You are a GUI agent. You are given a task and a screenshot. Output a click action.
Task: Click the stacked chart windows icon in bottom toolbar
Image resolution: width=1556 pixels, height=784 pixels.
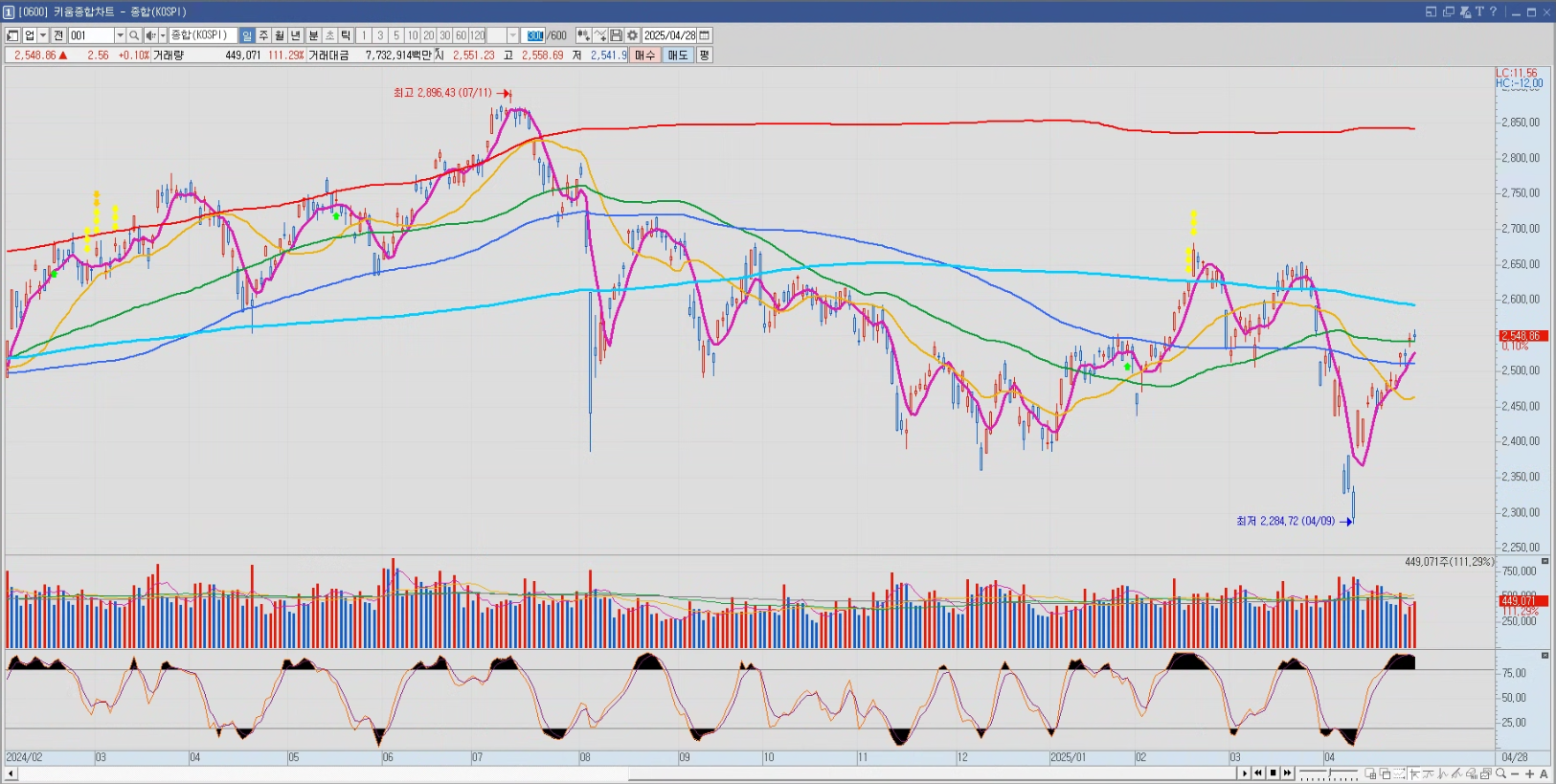[1486, 773]
